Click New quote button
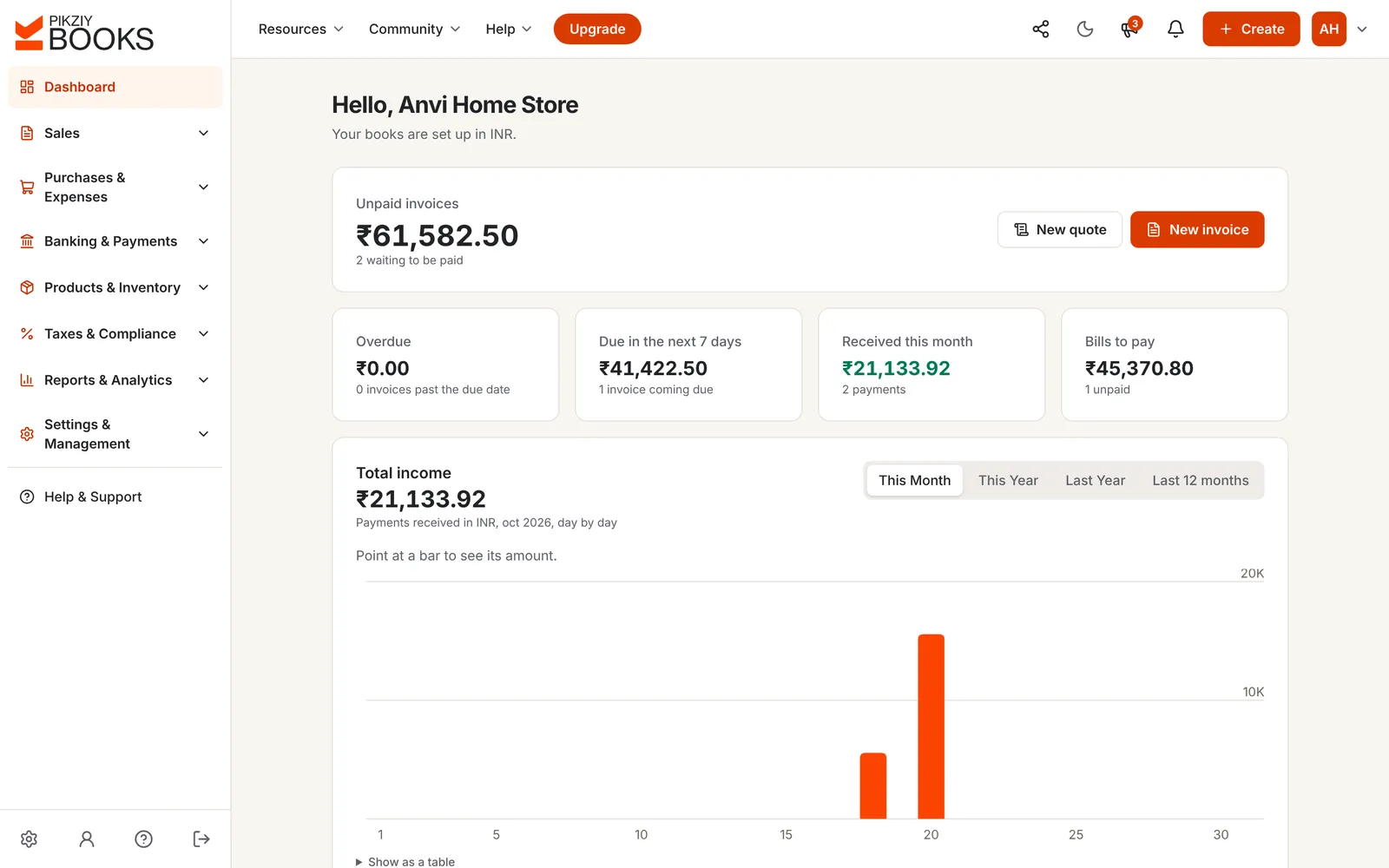 1060,230
